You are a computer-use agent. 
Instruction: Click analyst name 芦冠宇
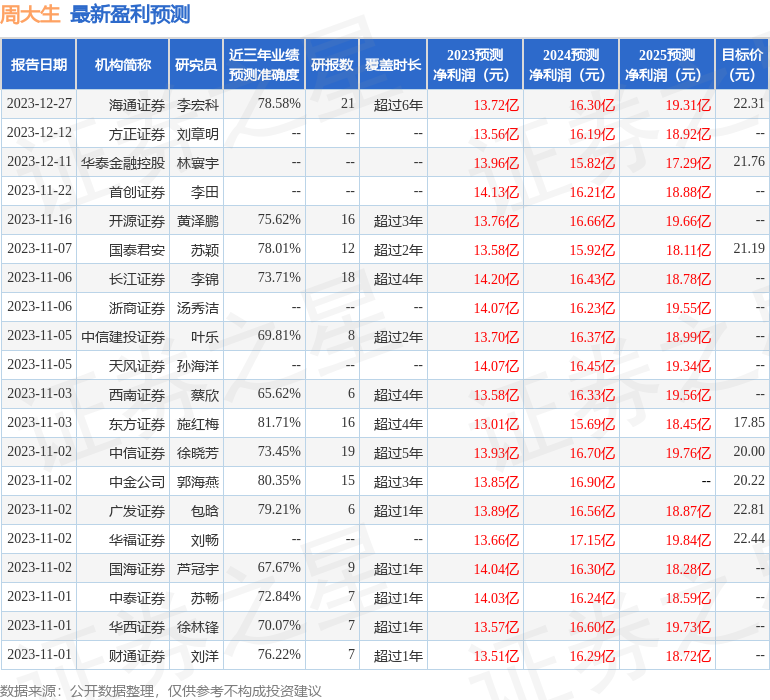[197, 568]
